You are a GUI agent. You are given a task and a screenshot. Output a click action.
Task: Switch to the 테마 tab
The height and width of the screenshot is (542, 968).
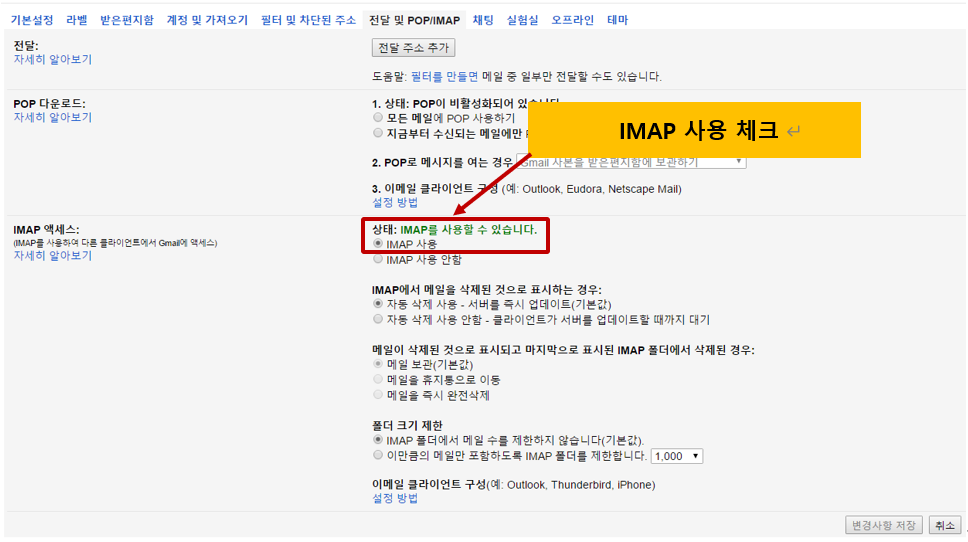tap(617, 20)
